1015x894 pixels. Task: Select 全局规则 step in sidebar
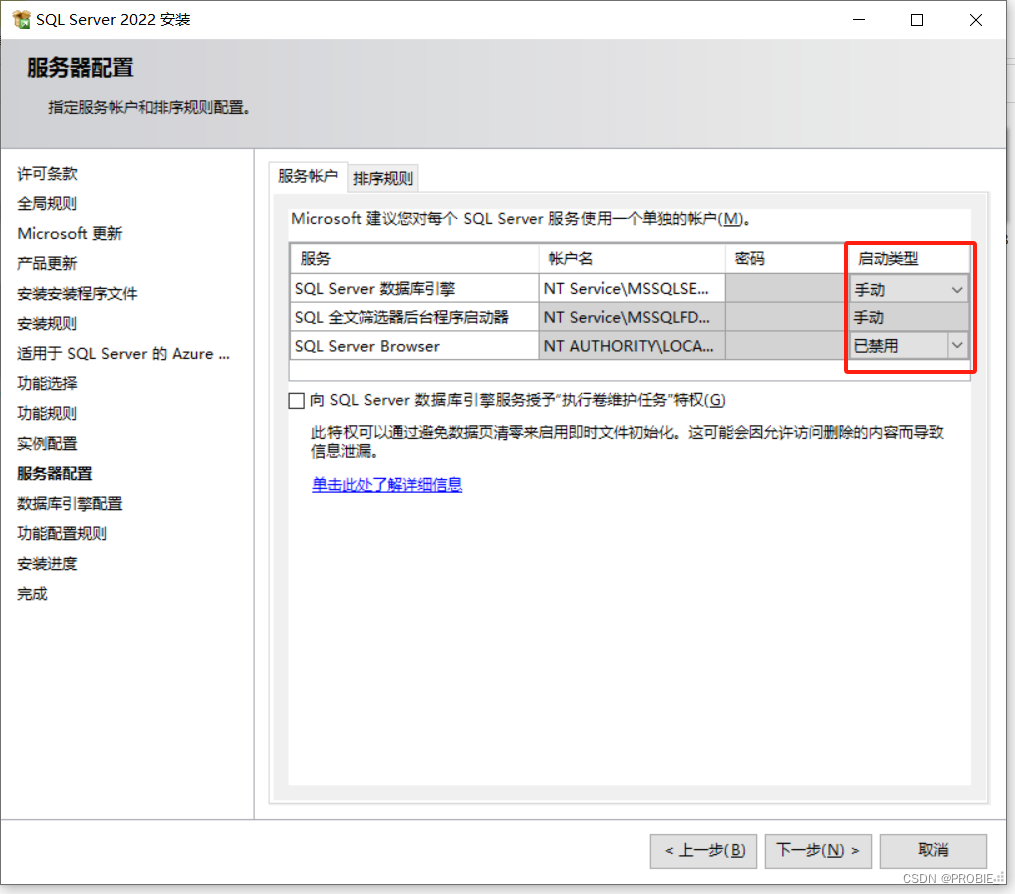(47, 203)
